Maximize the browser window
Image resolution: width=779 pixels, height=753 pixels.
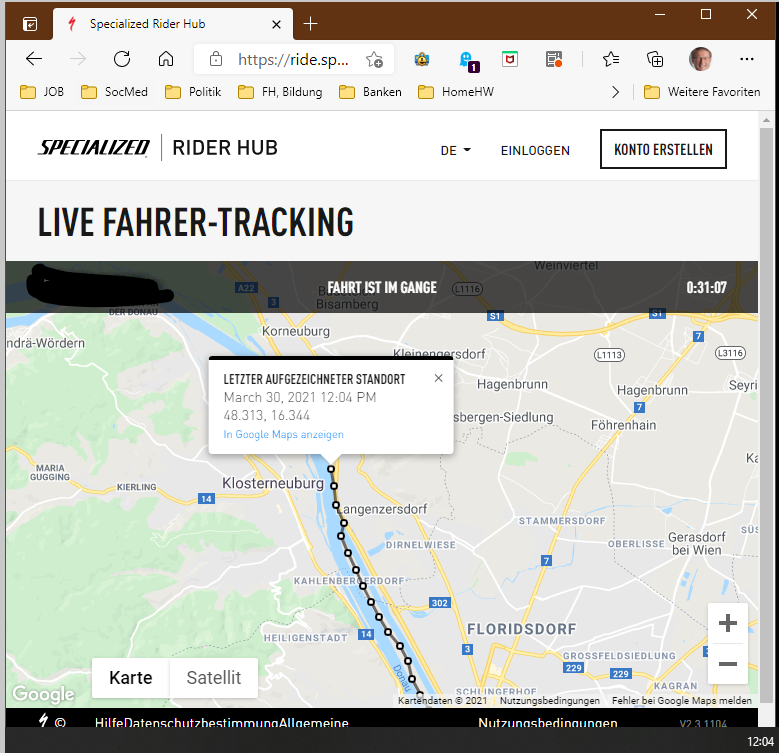coord(706,14)
